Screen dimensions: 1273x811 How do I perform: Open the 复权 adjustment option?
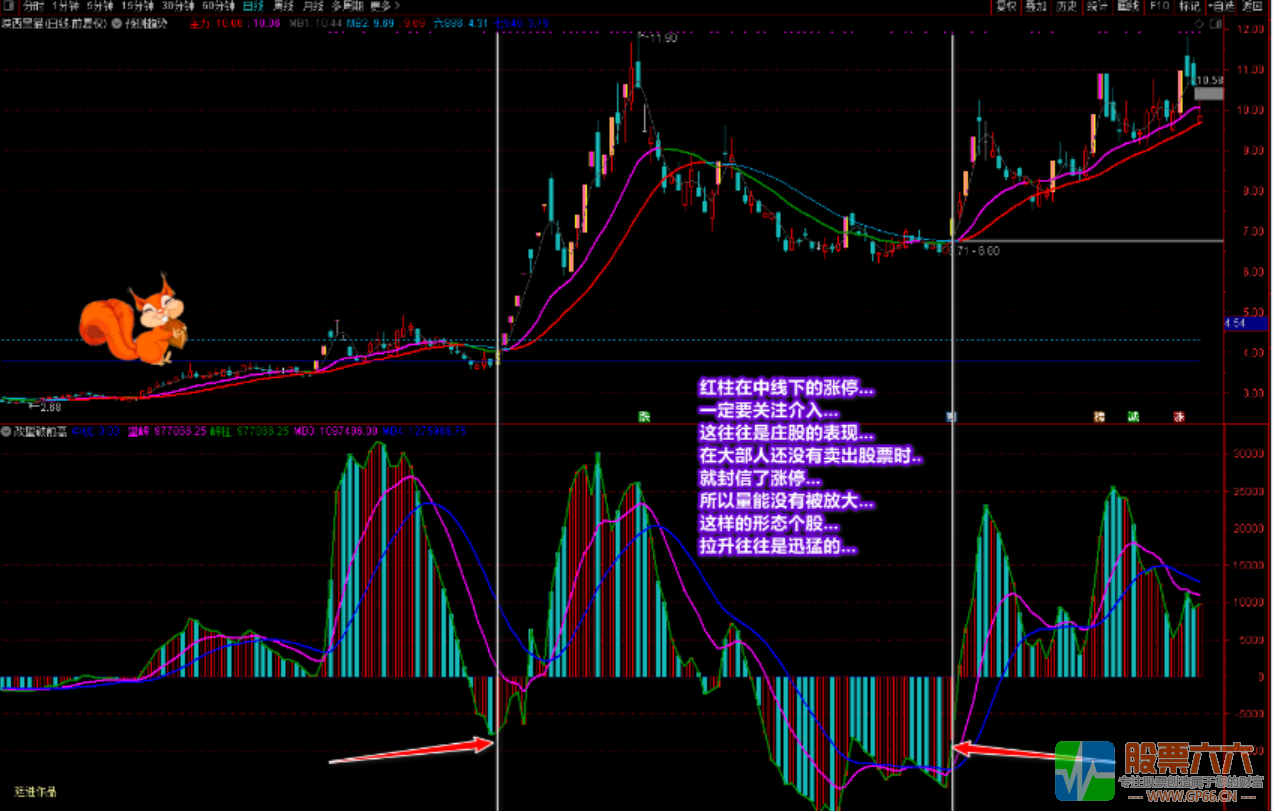tap(1006, 5)
